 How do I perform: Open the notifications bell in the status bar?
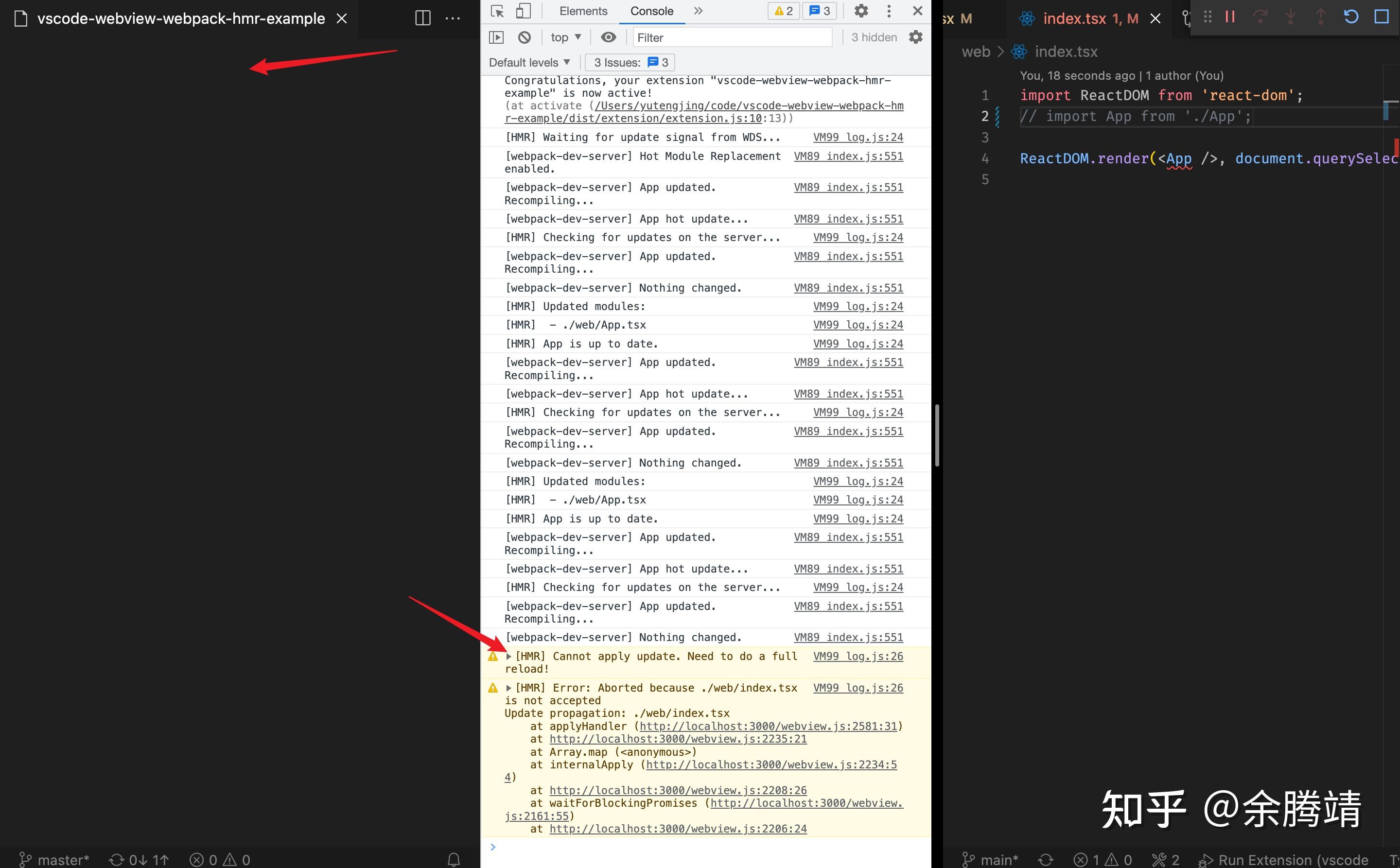(454, 859)
